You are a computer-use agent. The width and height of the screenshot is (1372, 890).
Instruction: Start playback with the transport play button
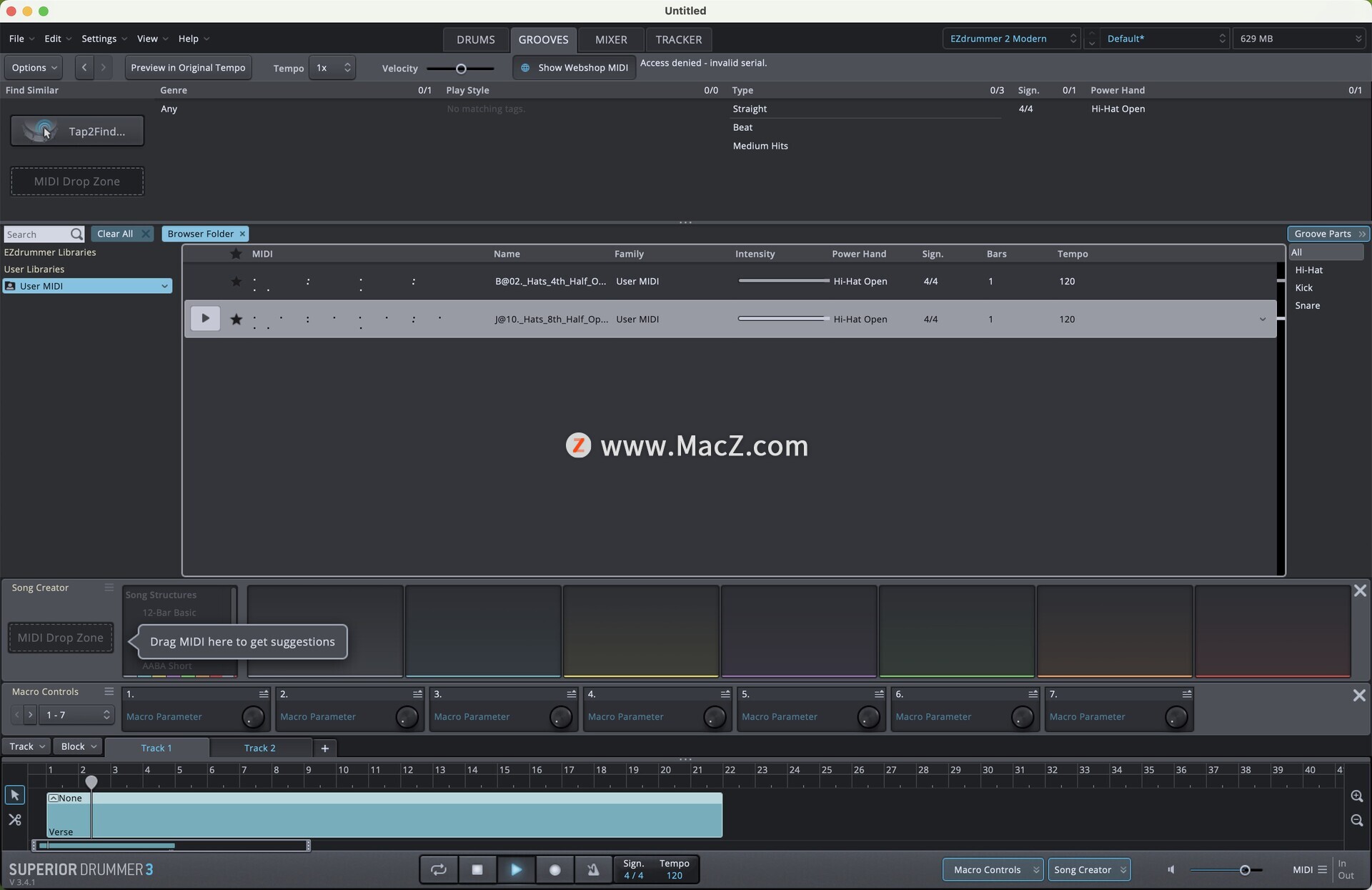coord(516,869)
